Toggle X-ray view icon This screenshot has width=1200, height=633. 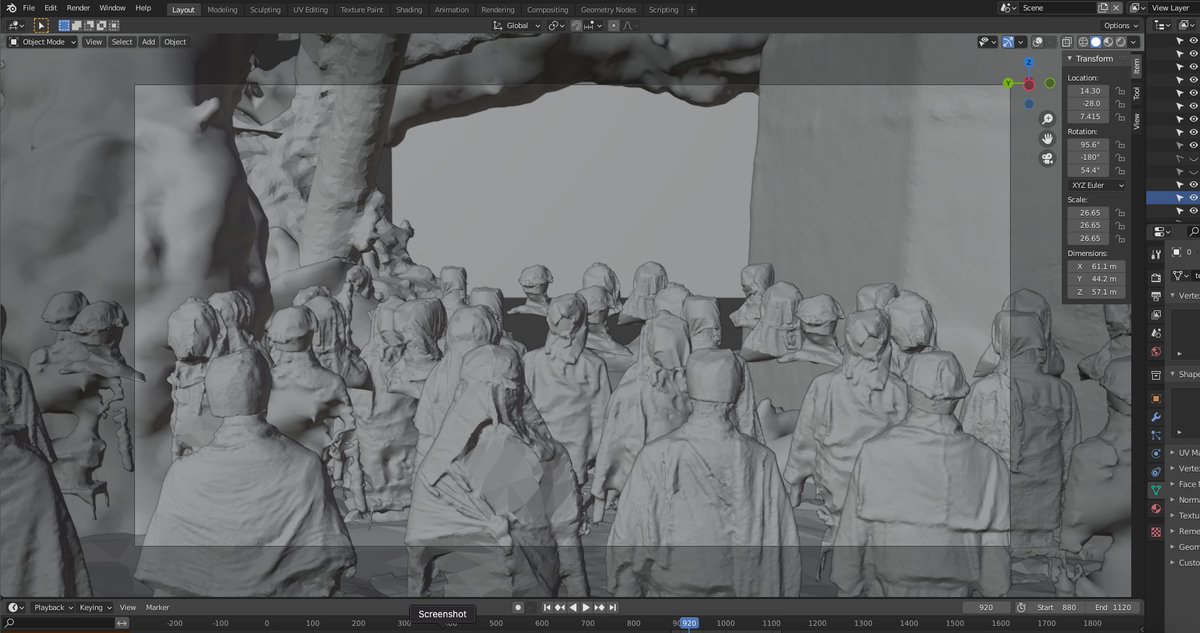click(x=1066, y=42)
